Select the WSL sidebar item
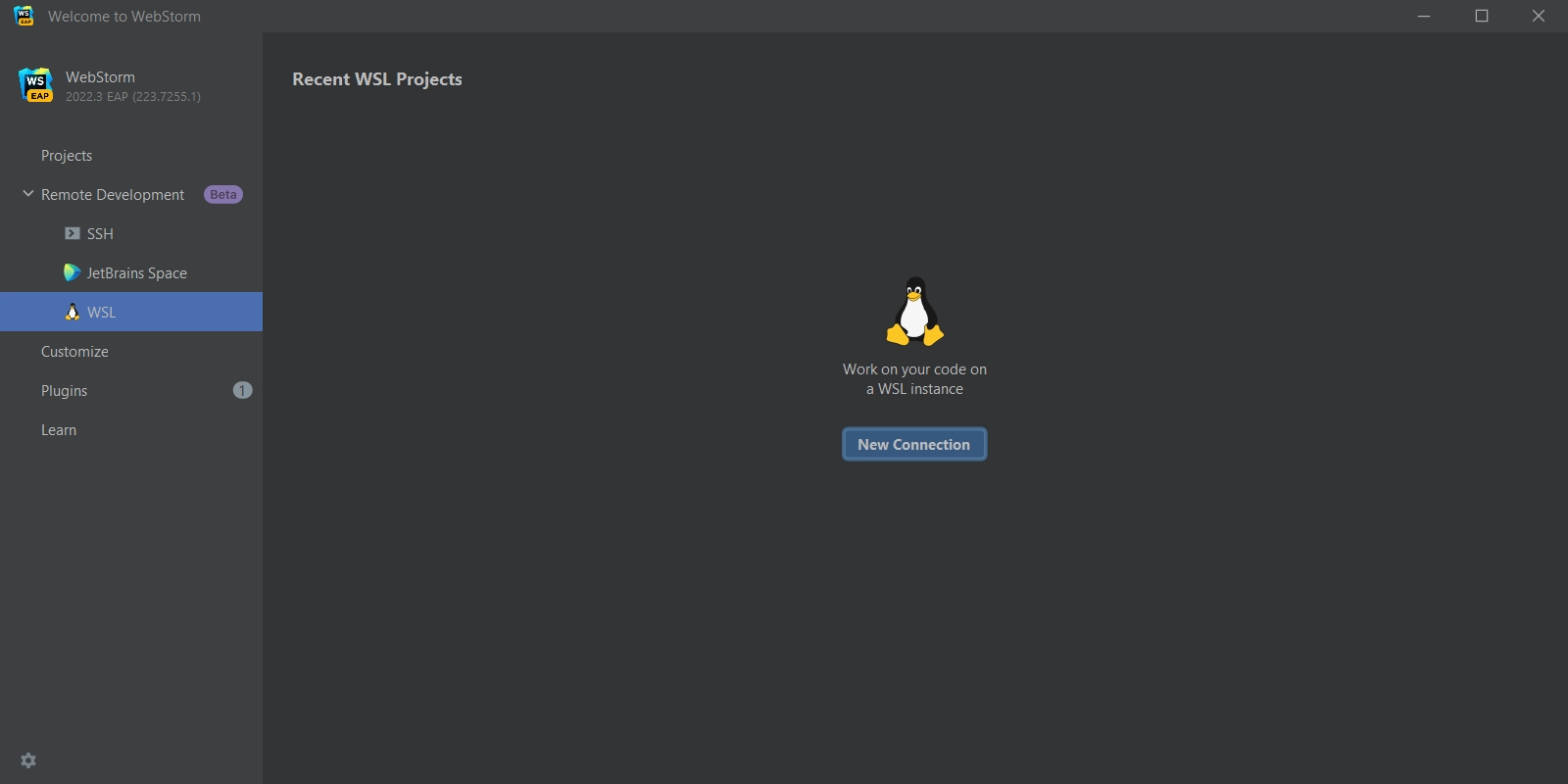Screen dimensions: 1568x784 [131, 312]
